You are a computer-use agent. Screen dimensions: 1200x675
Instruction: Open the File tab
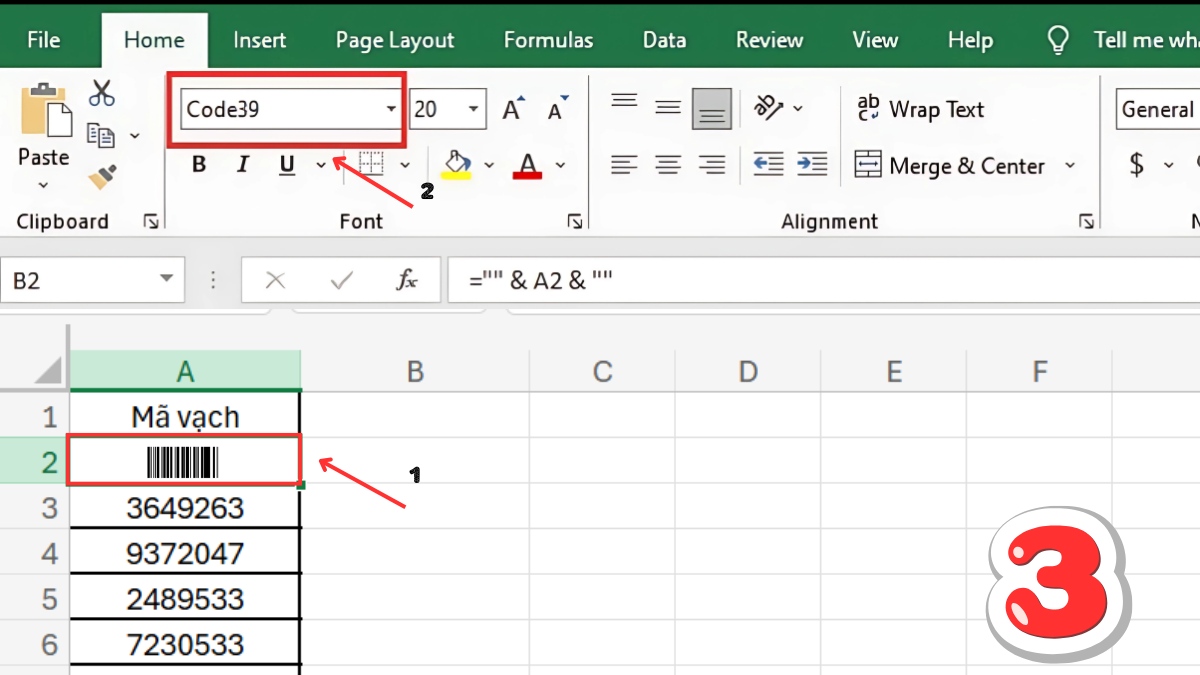[x=44, y=40]
